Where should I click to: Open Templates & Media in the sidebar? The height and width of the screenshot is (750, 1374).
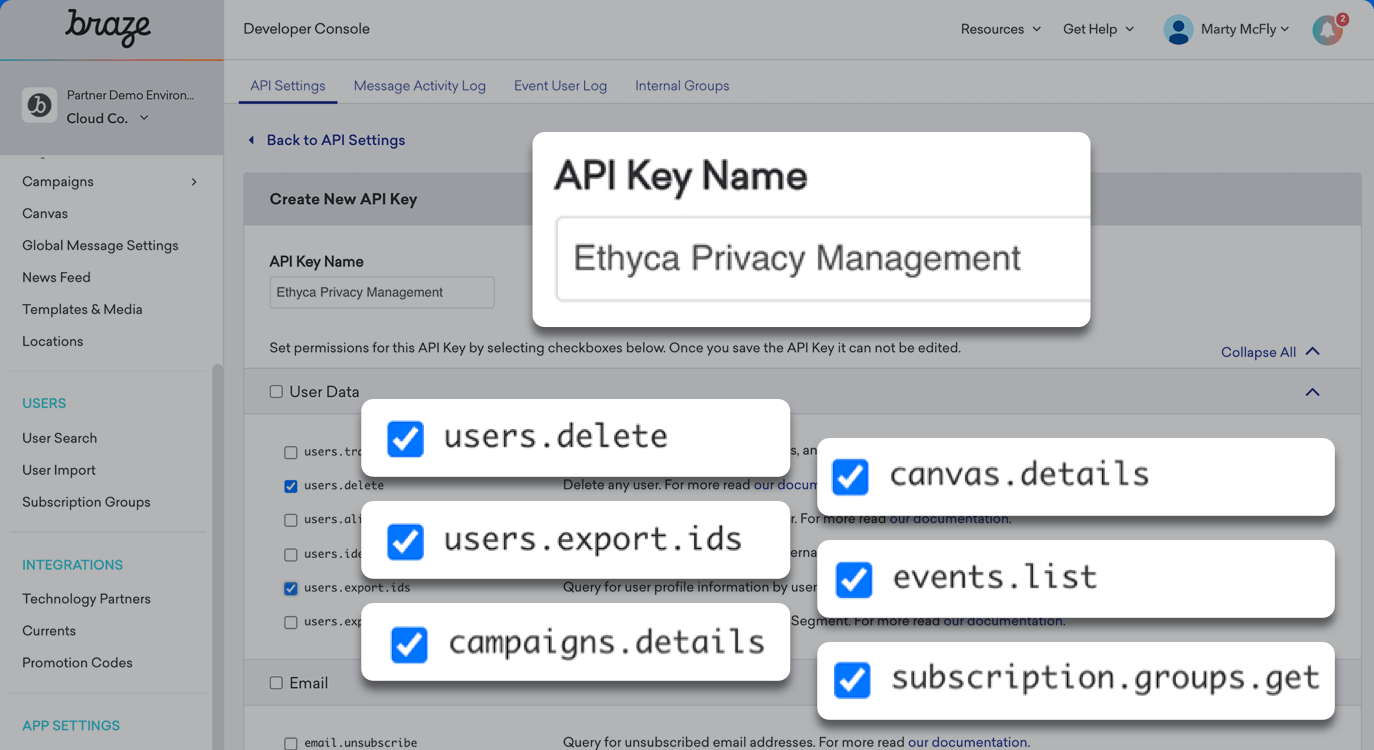(x=82, y=309)
